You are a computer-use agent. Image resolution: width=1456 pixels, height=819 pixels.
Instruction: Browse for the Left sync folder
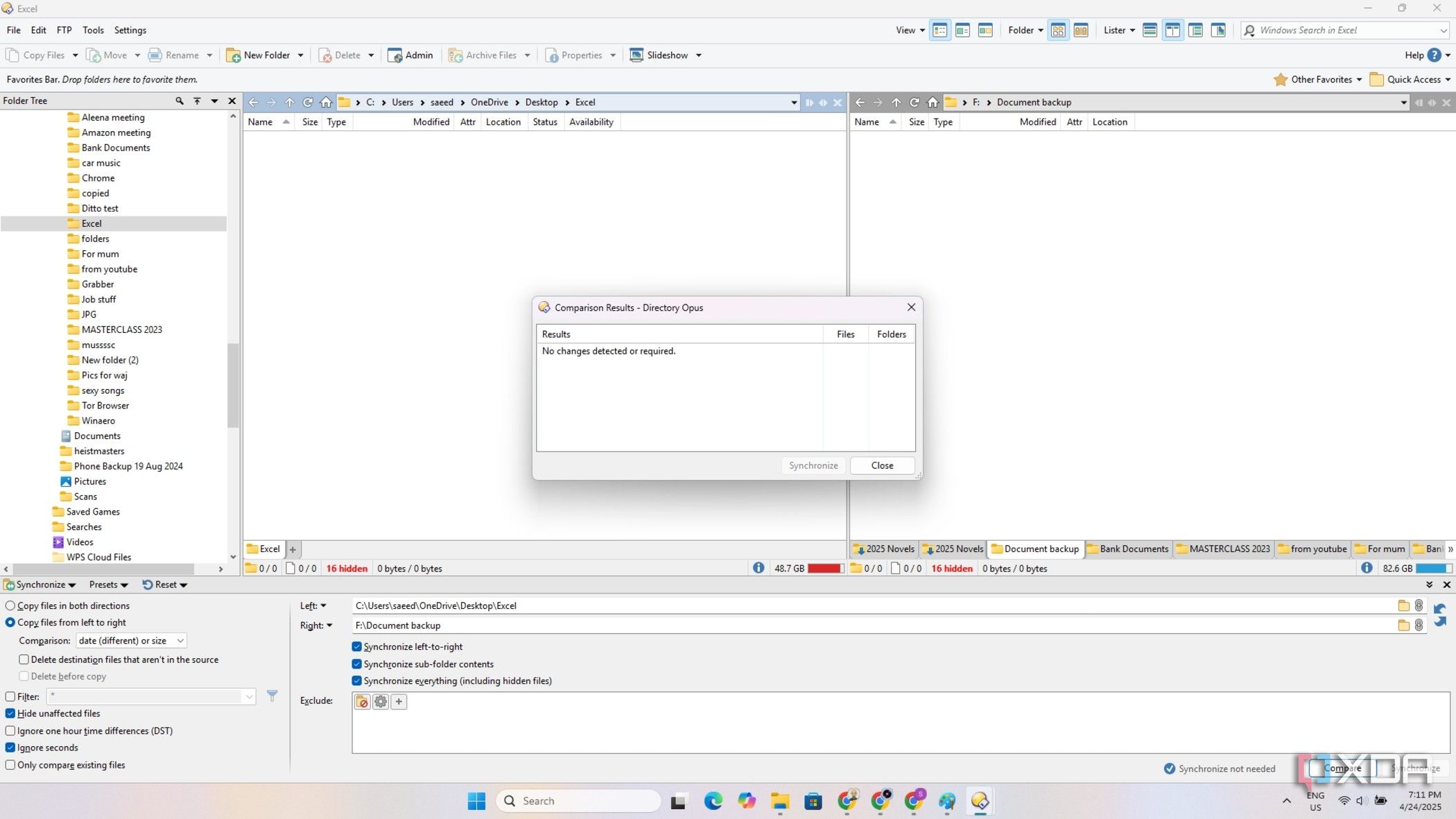click(x=1404, y=605)
